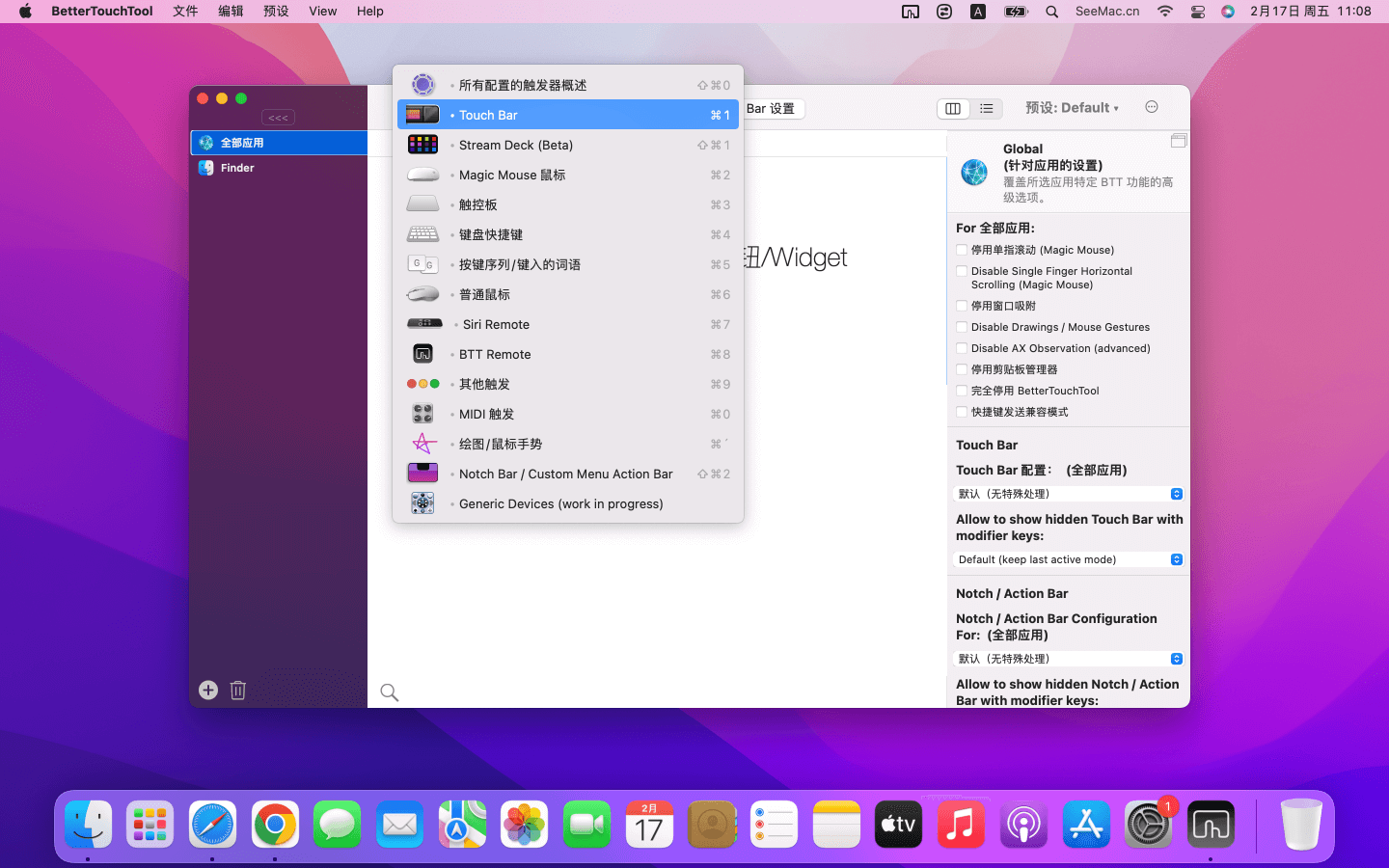Click the 普通鼠标 mouse icon
This screenshot has width=1389, height=868.
point(422,294)
